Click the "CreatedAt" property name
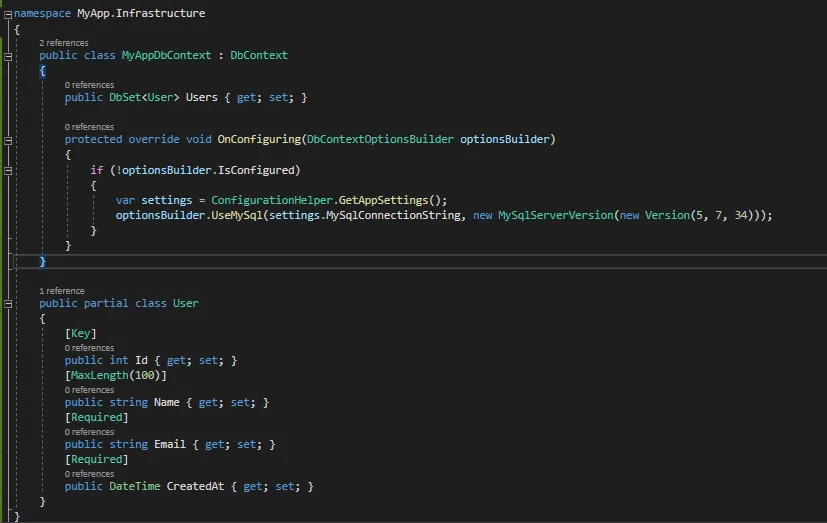 click(195, 486)
